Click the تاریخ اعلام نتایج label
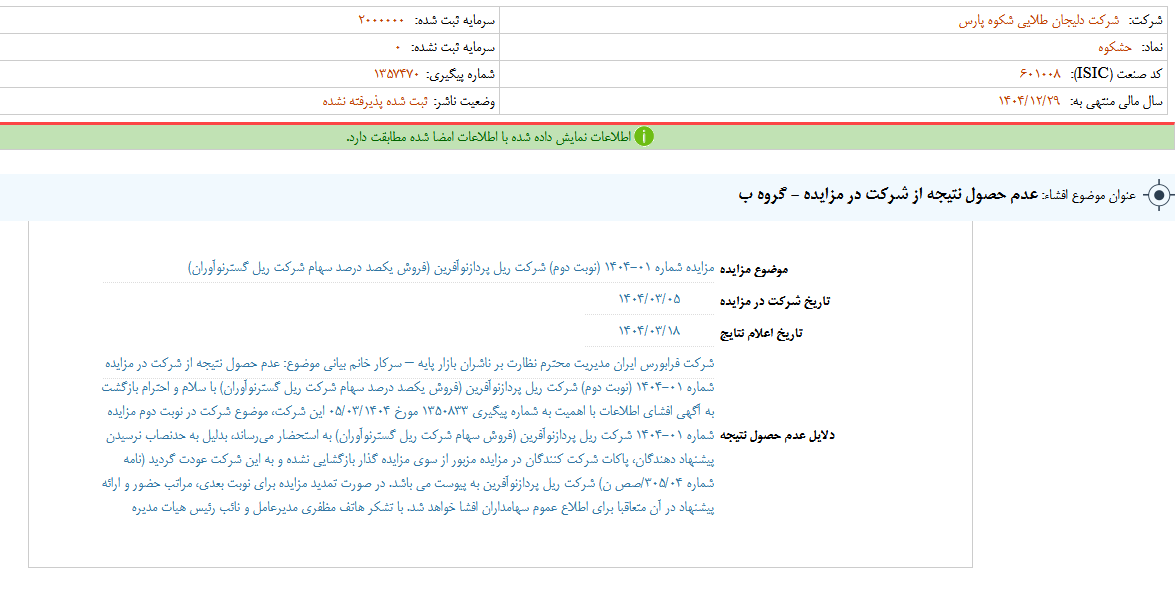This screenshot has height=590, width=1175. coord(761,334)
